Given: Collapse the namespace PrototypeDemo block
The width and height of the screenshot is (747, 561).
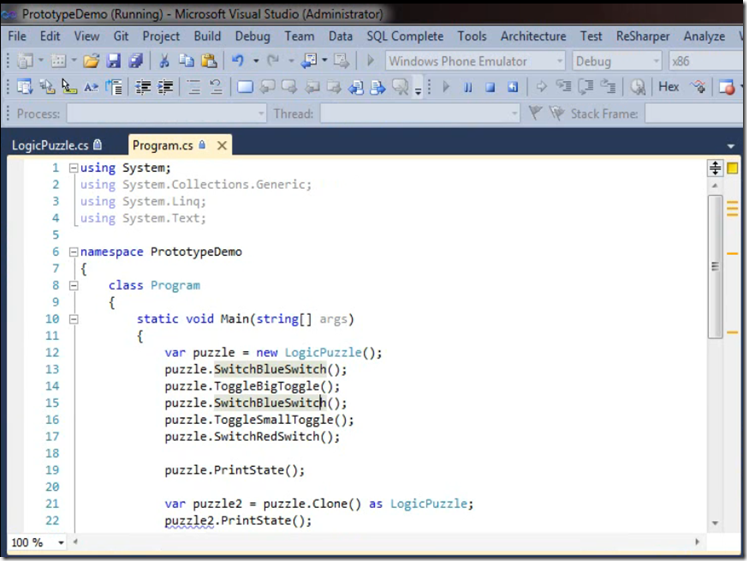Looking at the screenshot, I should 73,252.
